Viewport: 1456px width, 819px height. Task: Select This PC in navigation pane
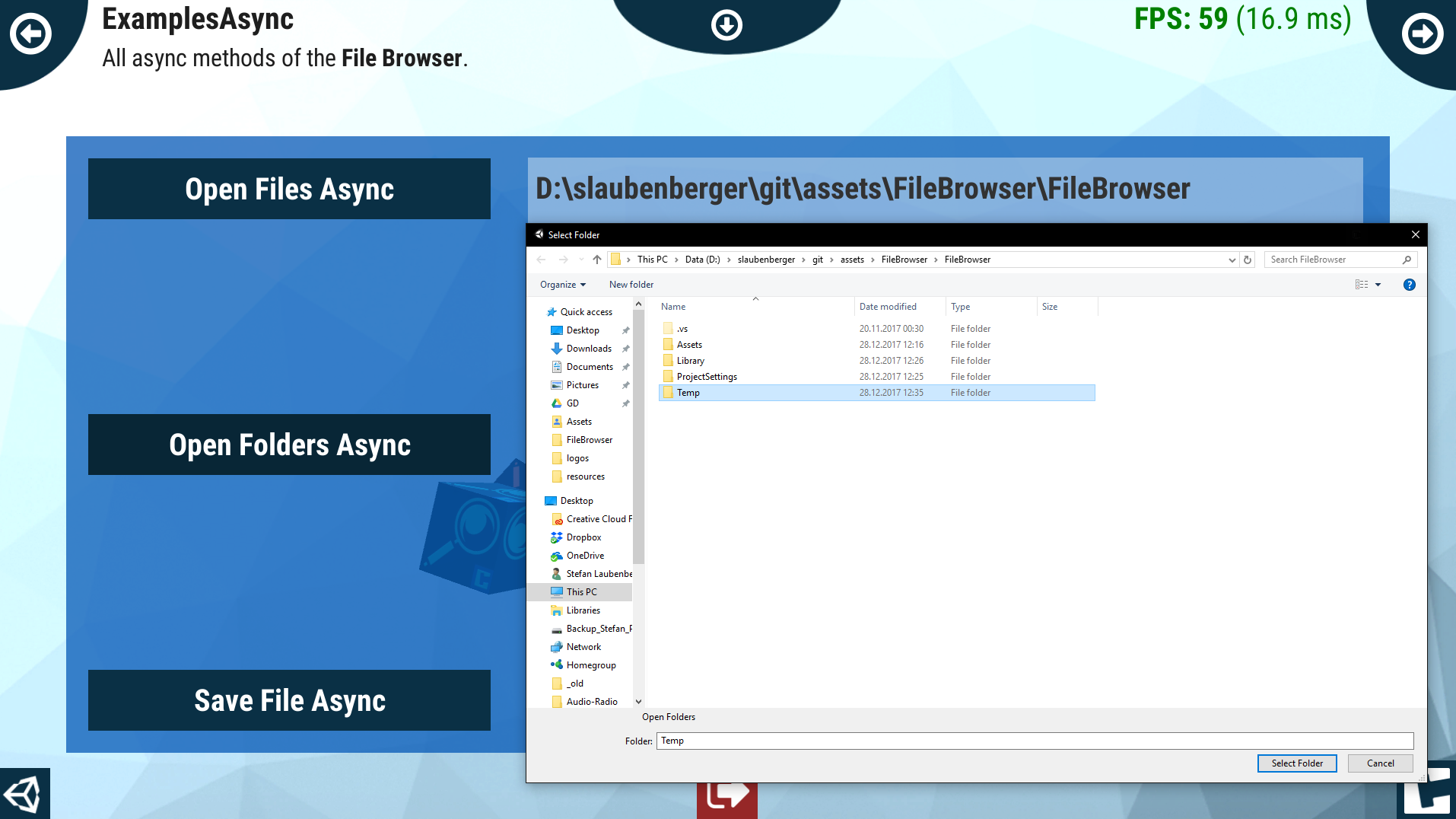[581, 592]
